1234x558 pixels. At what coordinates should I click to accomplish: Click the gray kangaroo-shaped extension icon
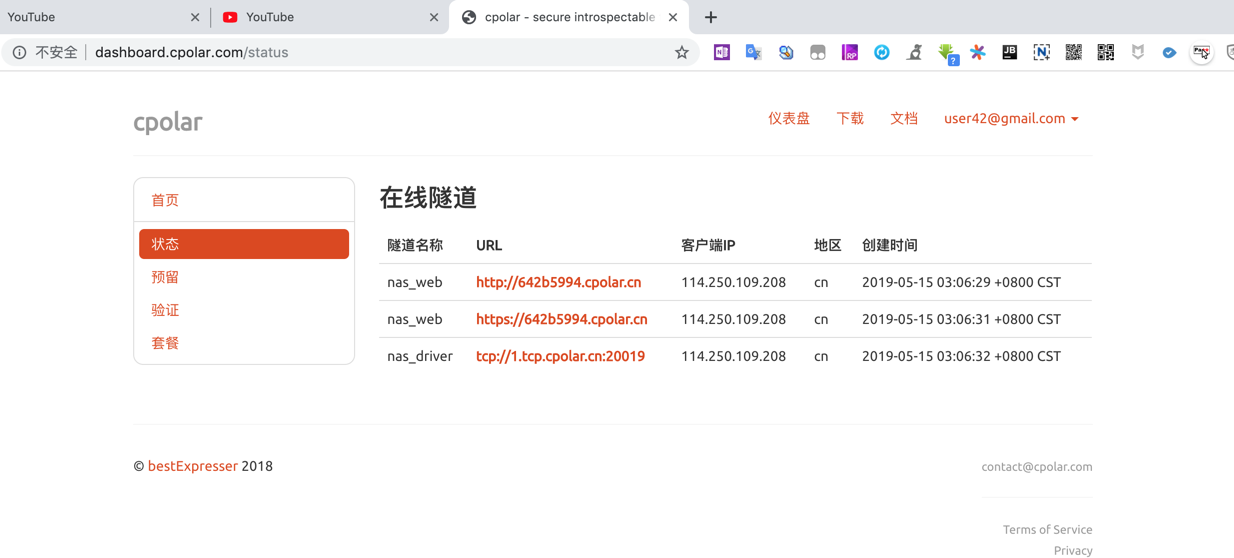914,52
